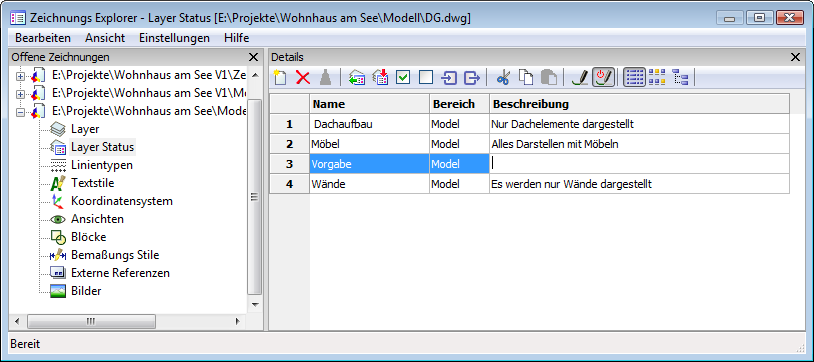Viewport: 814px width, 362px height.
Task: Expand the second Wohnhaus am See V1 drawing
Action: click(x=21, y=94)
